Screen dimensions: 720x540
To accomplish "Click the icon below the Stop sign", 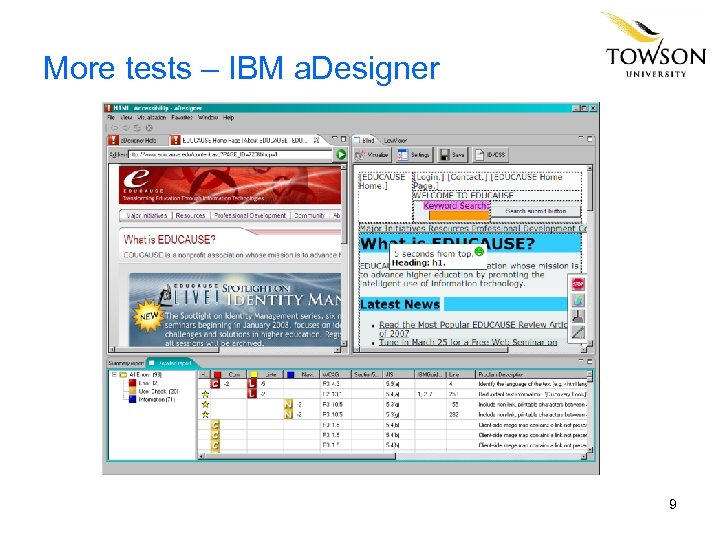I will [578, 300].
